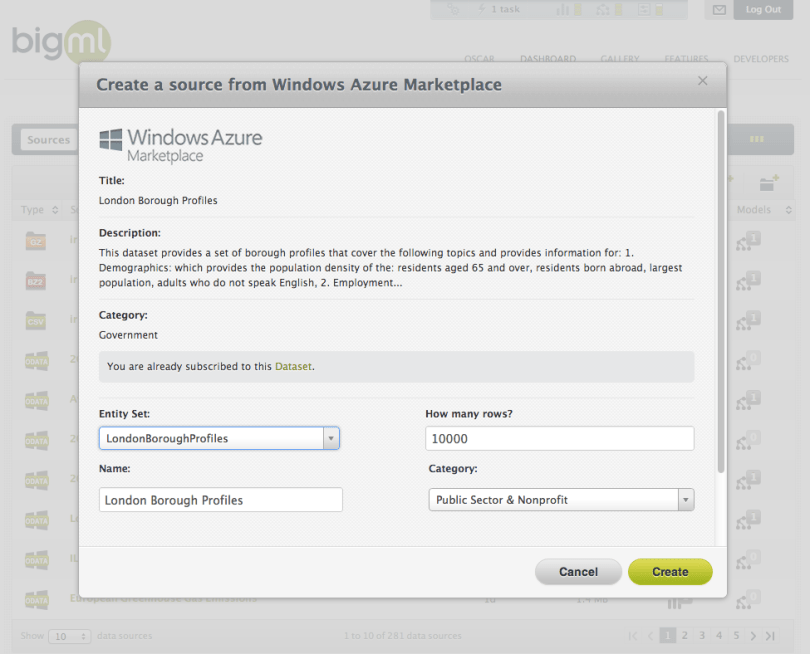Screen dimensions: 810x654
Task: Open the GALLERY section
Action: click(620, 59)
